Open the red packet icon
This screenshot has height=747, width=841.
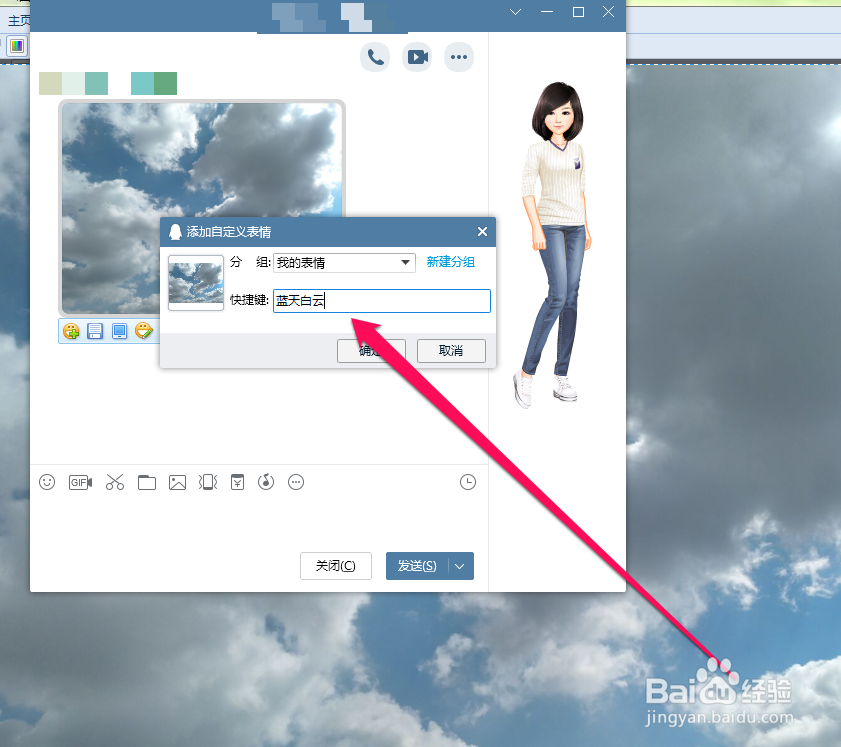(238, 482)
